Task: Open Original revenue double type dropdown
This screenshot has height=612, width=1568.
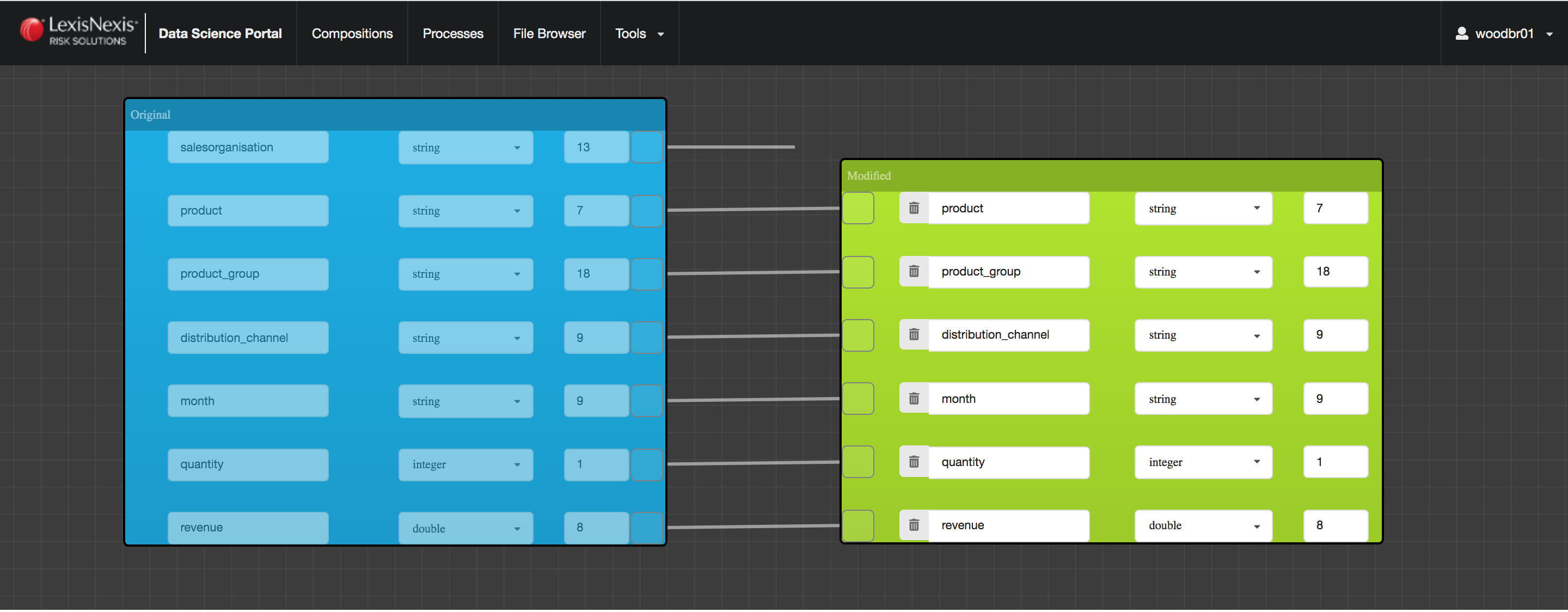Action: click(x=465, y=528)
